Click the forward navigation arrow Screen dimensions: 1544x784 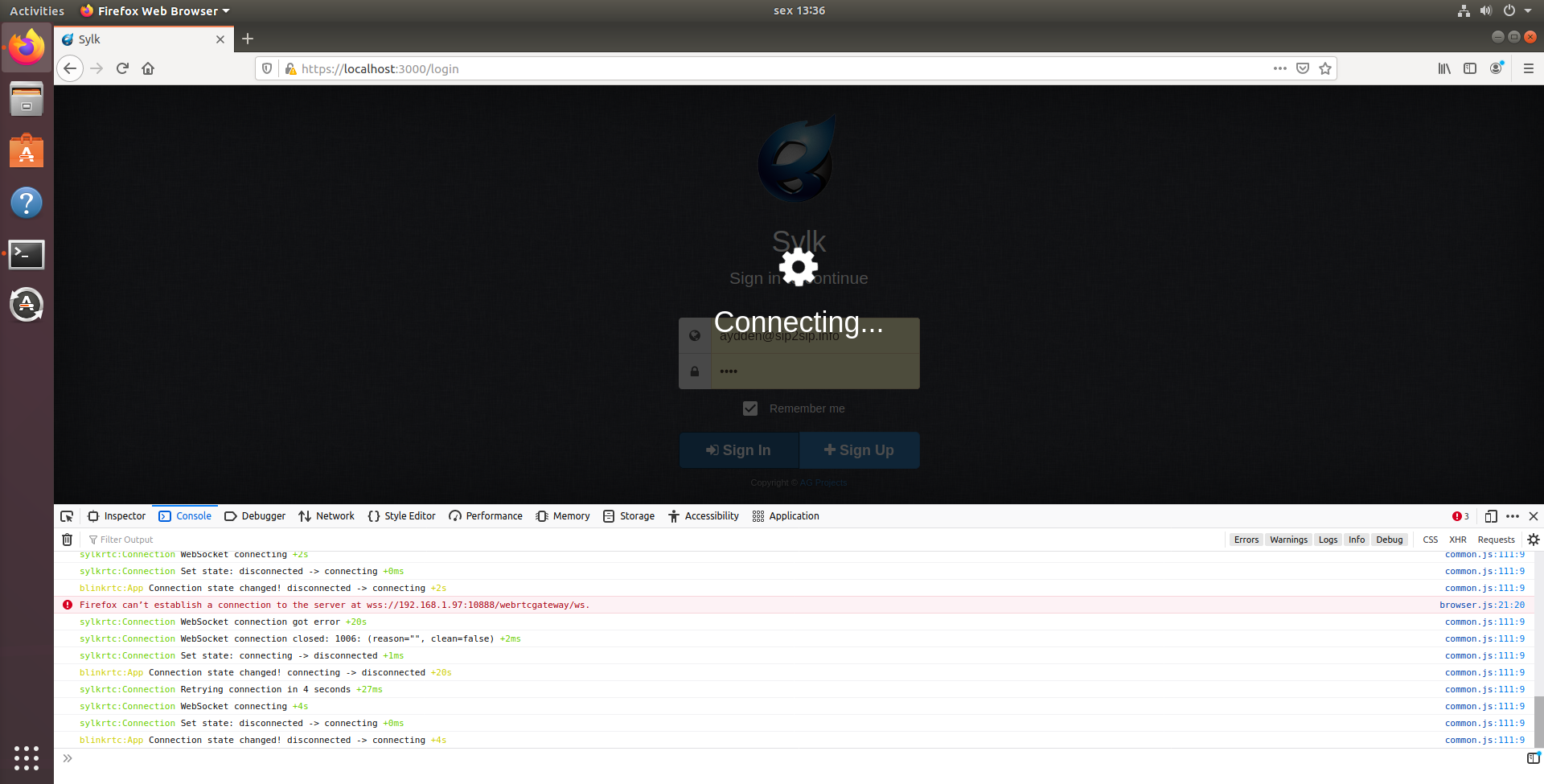click(x=96, y=68)
